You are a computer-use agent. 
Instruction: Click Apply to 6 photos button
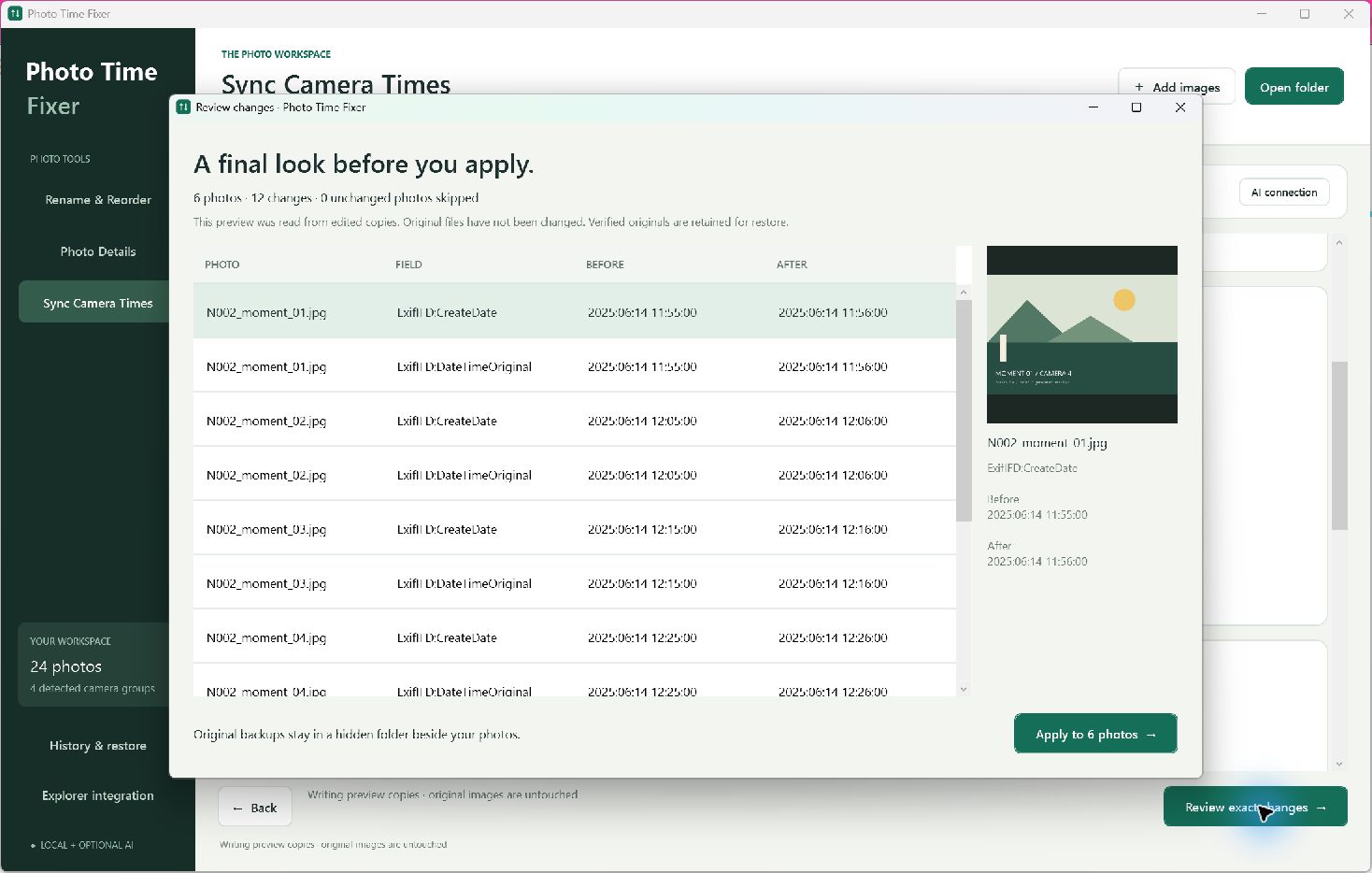pyautogui.click(x=1095, y=734)
